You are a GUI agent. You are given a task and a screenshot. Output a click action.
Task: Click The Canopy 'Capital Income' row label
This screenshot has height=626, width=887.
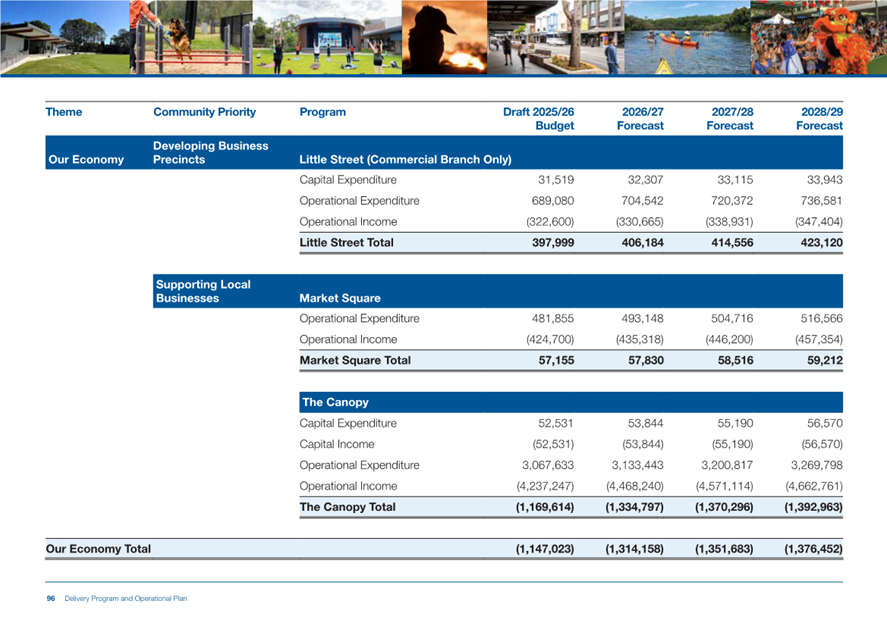(x=337, y=444)
